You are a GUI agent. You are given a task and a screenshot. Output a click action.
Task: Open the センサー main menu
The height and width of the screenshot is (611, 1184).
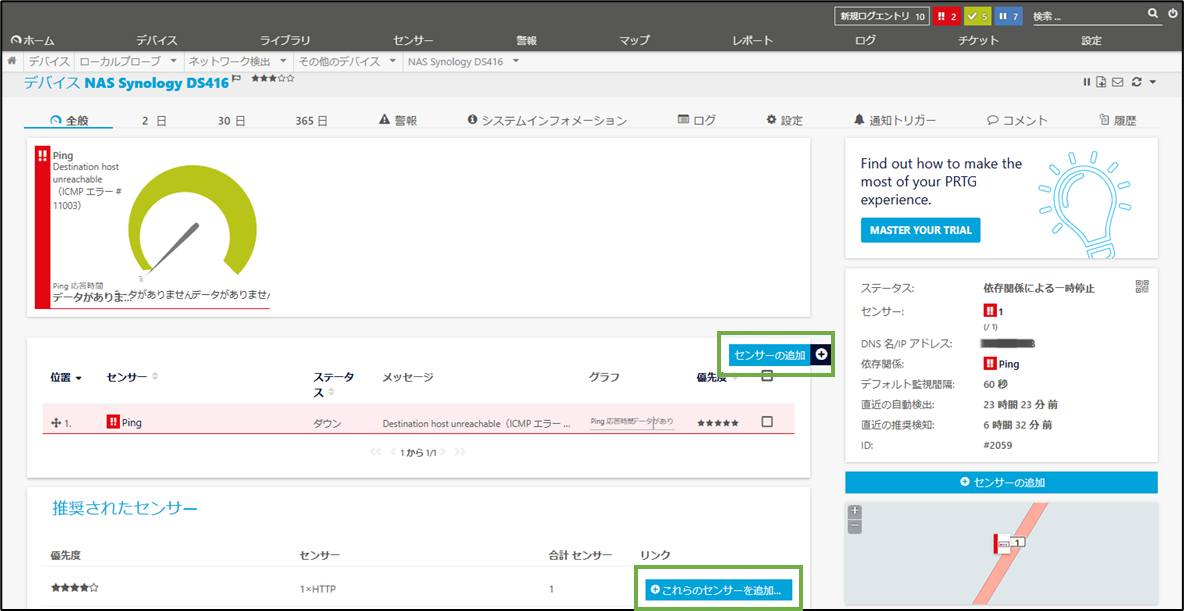pos(413,41)
